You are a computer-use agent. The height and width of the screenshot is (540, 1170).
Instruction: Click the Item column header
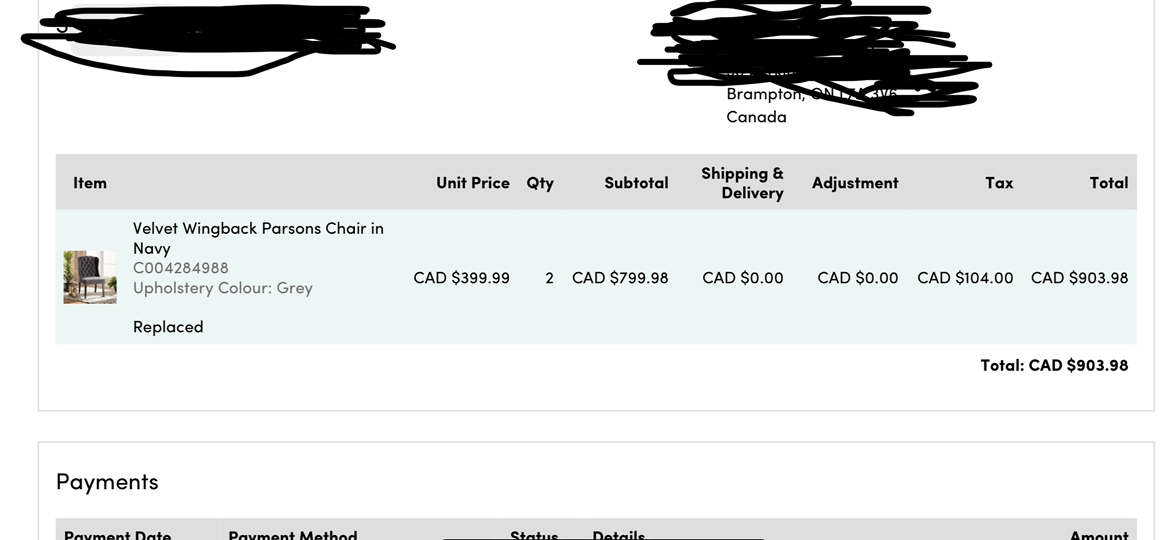[90, 183]
